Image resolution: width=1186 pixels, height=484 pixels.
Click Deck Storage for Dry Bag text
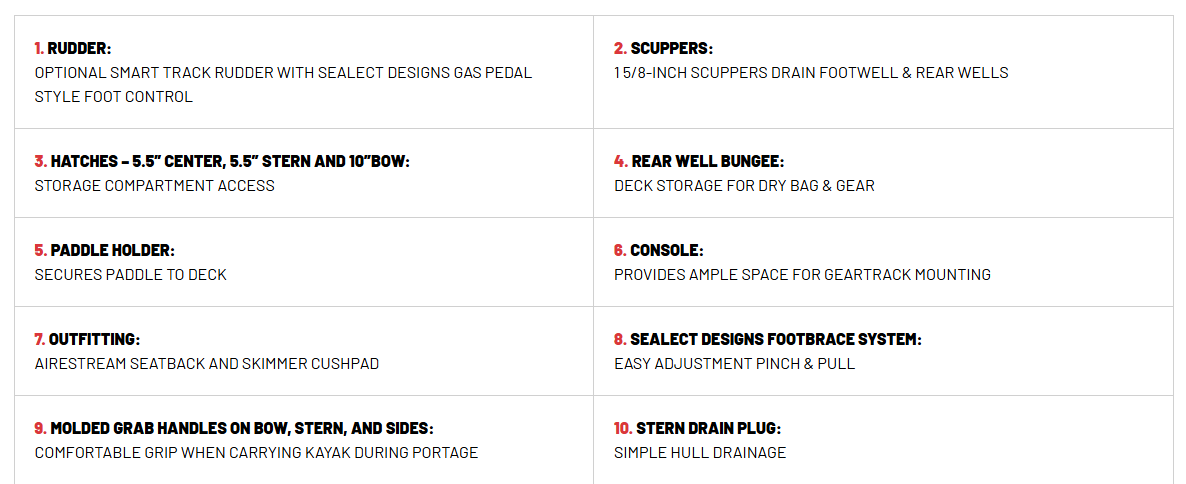click(x=744, y=186)
